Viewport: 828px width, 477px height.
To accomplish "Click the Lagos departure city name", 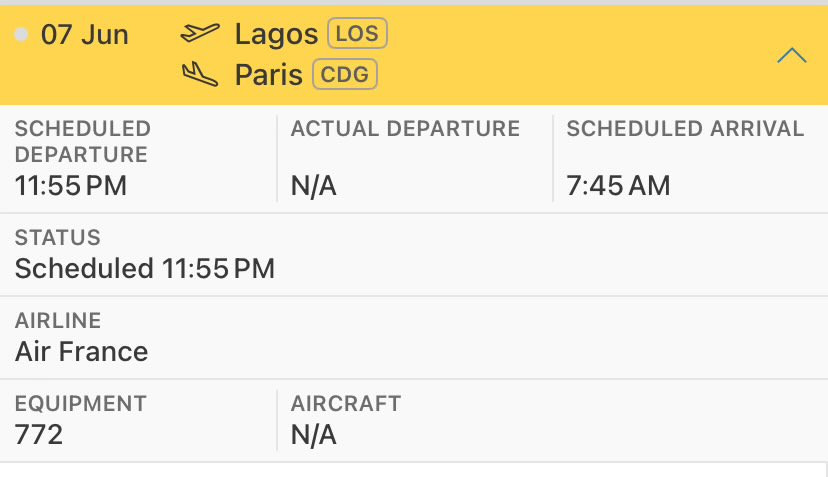I will coord(276,35).
